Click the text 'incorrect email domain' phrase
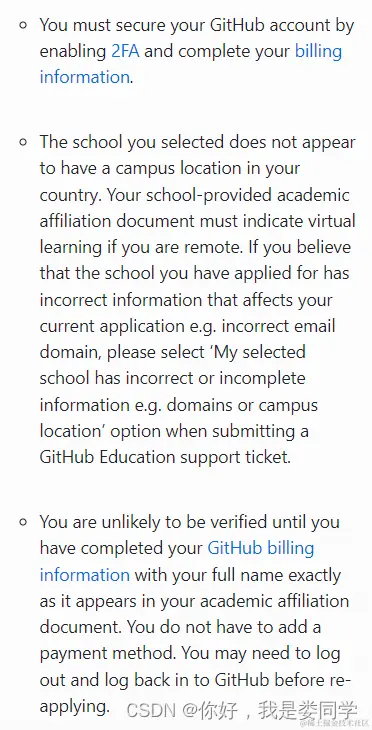372x730 pixels. [x=187, y=339]
